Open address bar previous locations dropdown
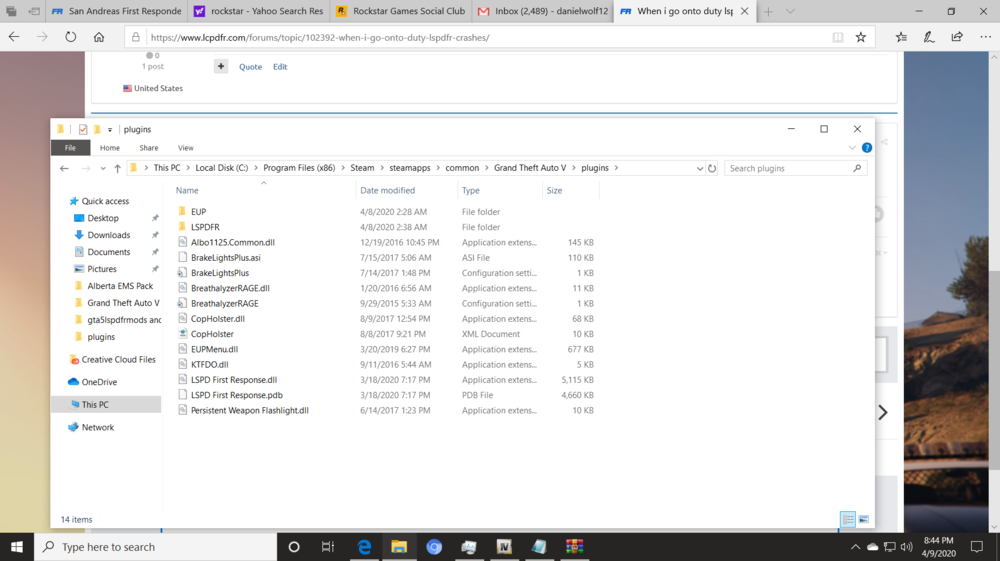Image resolution: width=1000 pixels, height=561 pixels. click(x=700, y=168)
